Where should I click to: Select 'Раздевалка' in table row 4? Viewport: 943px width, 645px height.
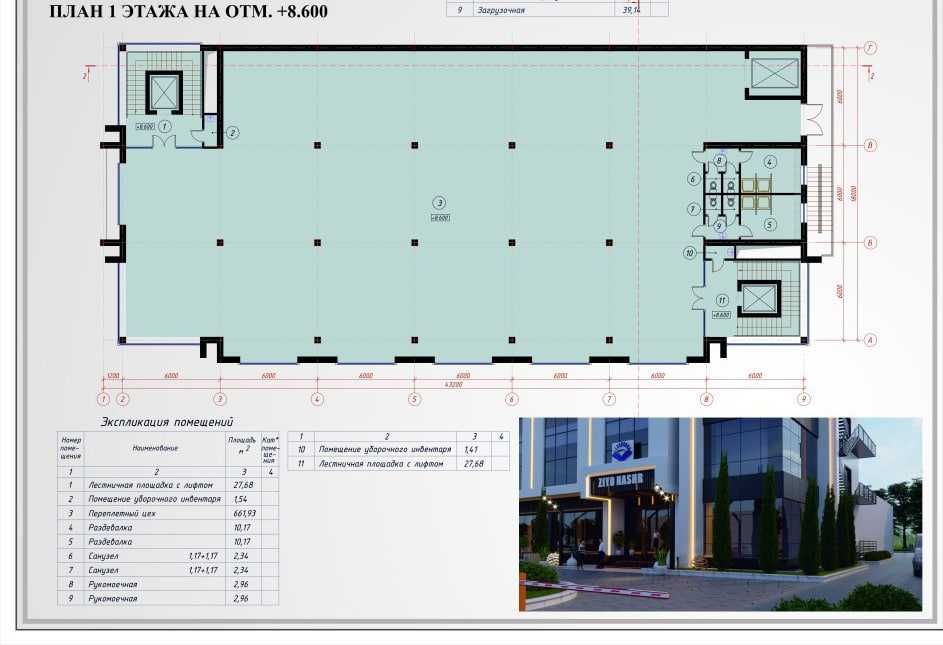110,528
